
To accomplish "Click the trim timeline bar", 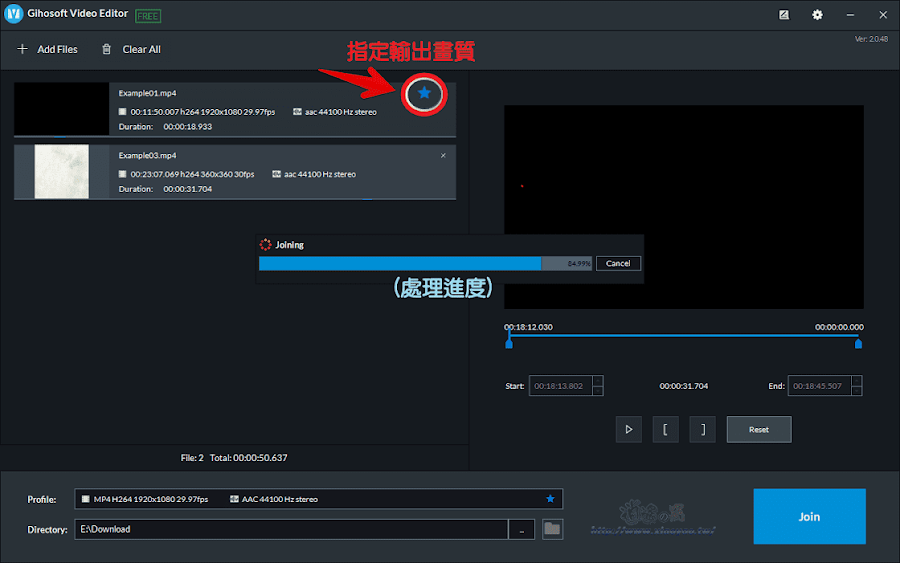I will click(684, 336).
